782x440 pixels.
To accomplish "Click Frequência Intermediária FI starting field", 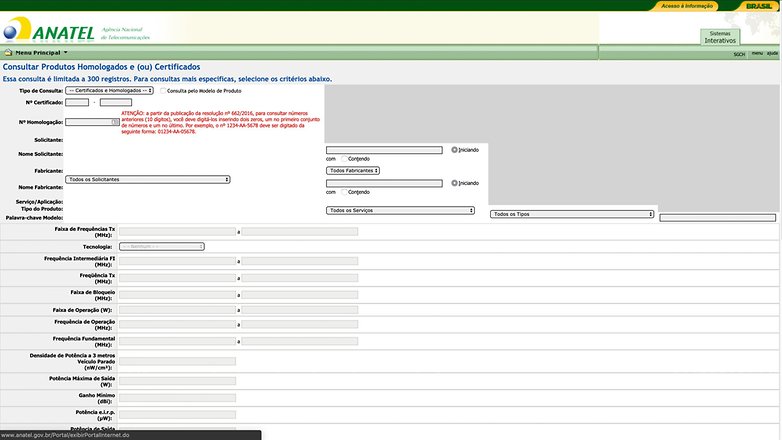I will 178,261.
